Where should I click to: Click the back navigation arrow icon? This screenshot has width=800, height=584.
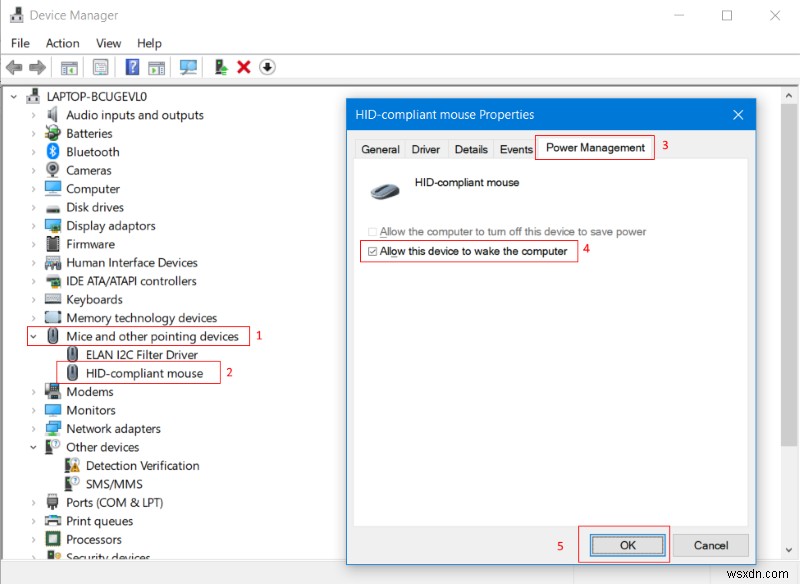(x=14, y=67)
